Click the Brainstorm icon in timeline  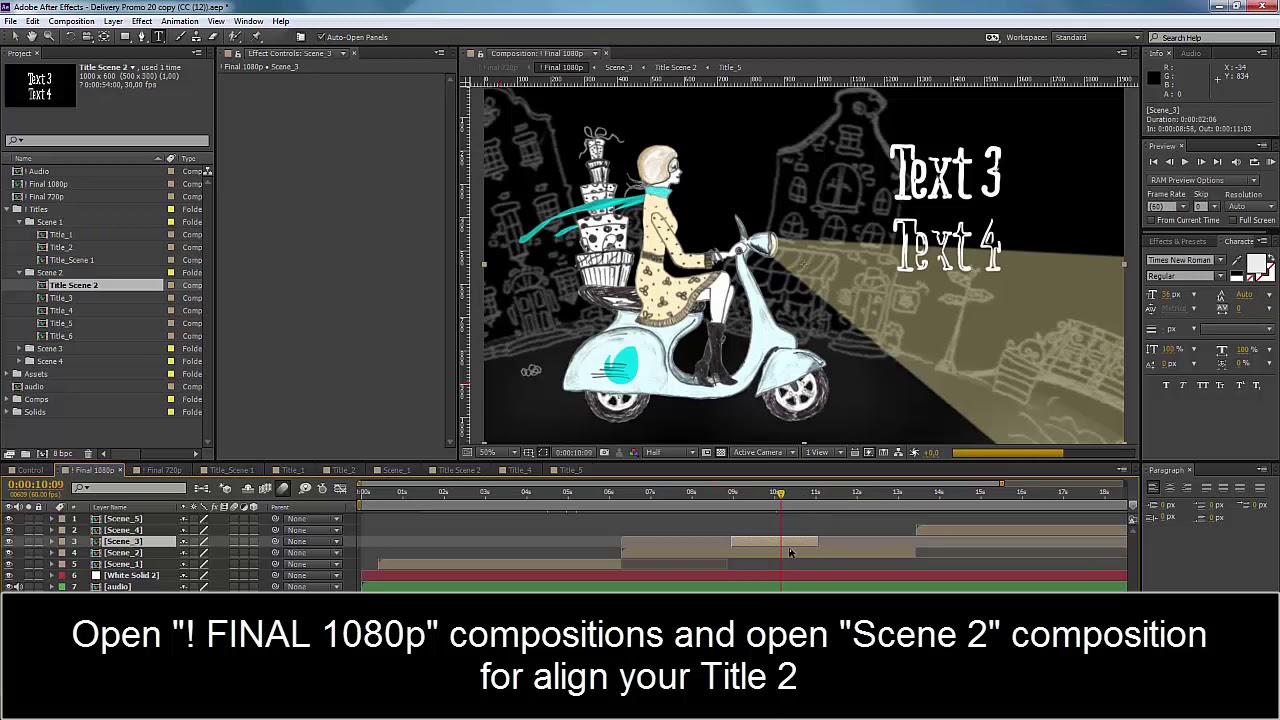(x=305, y=488)
